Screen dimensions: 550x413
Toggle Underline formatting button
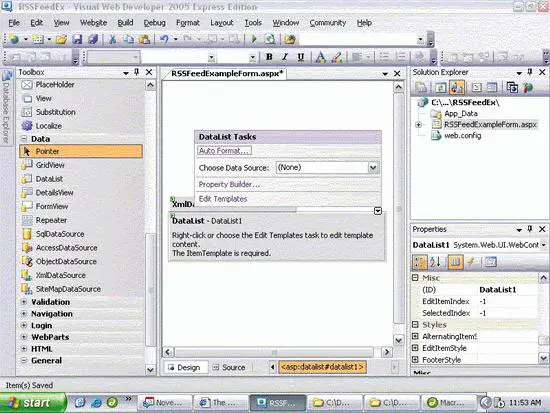[x=301, y=57]
